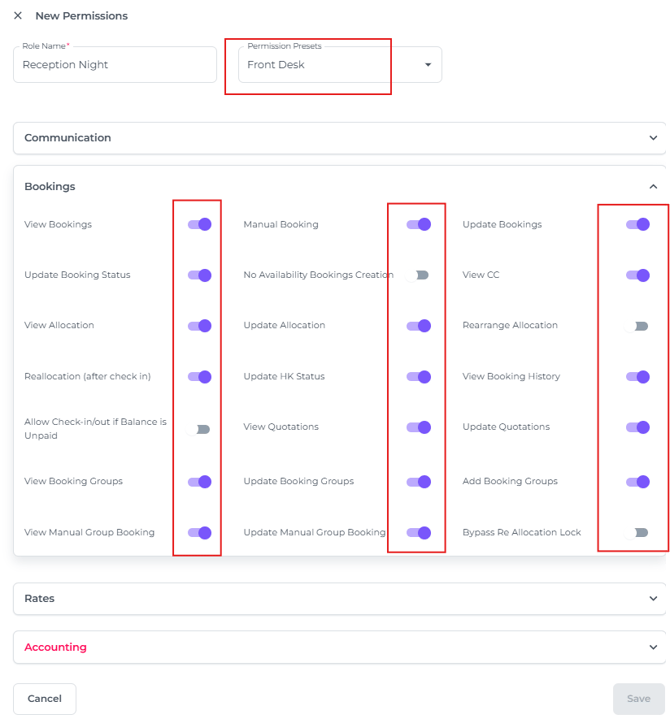This screenshot has width=670, height=719.
Task: Expand the Rates section
Action: pos(653,598)
